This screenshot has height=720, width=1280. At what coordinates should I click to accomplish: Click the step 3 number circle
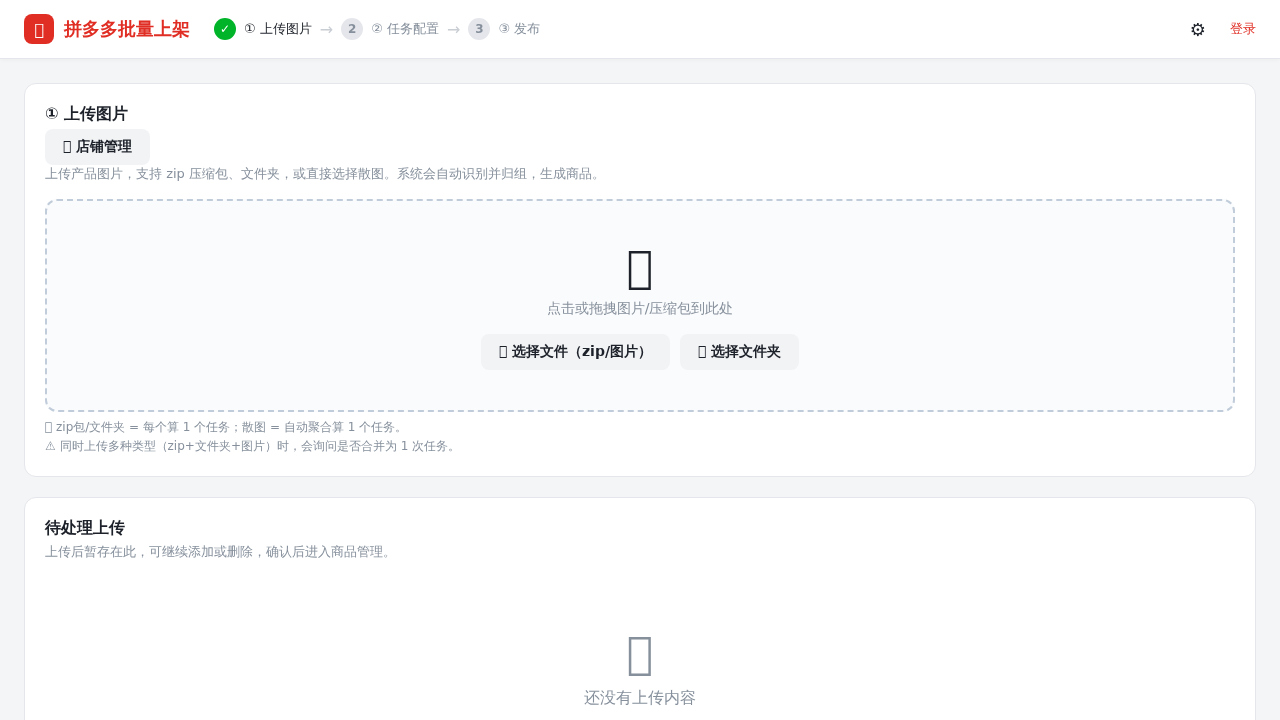pyautogui.click(x=479, y=29)
